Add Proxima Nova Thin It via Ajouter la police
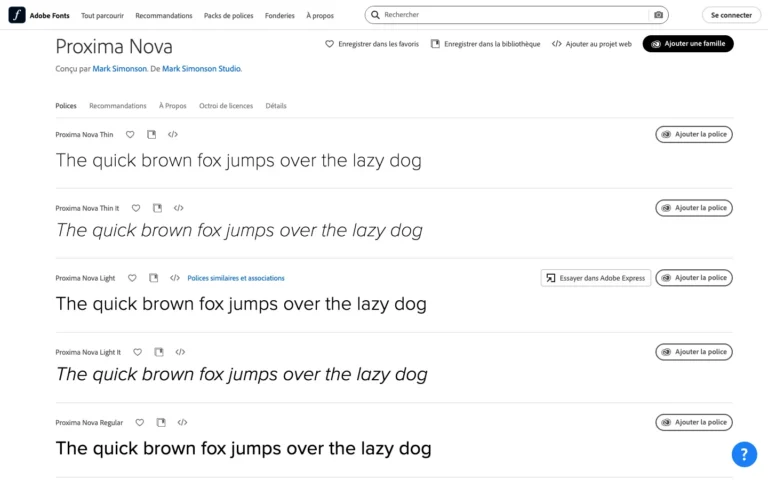The height and width of the screenshot is (480, 768). 694,208
